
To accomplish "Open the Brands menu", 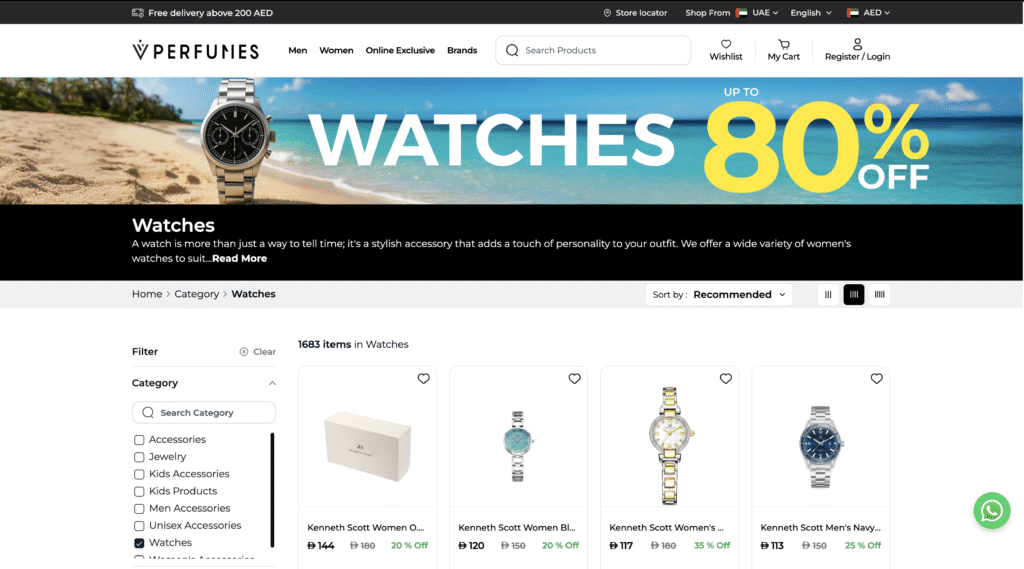I will [462, 50].
